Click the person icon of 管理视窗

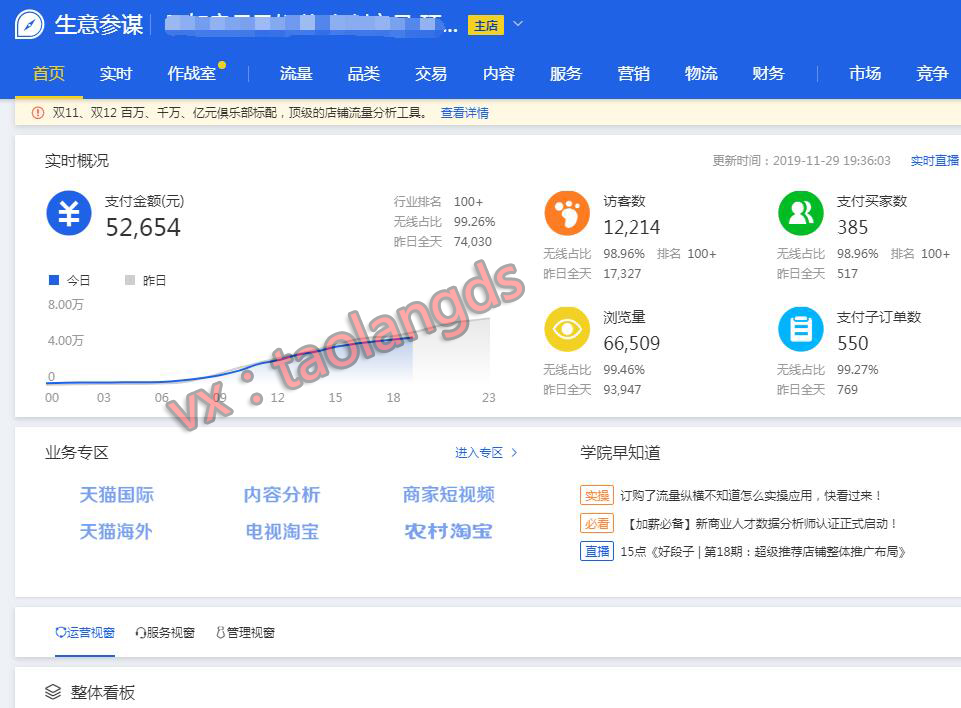point(221,633)
